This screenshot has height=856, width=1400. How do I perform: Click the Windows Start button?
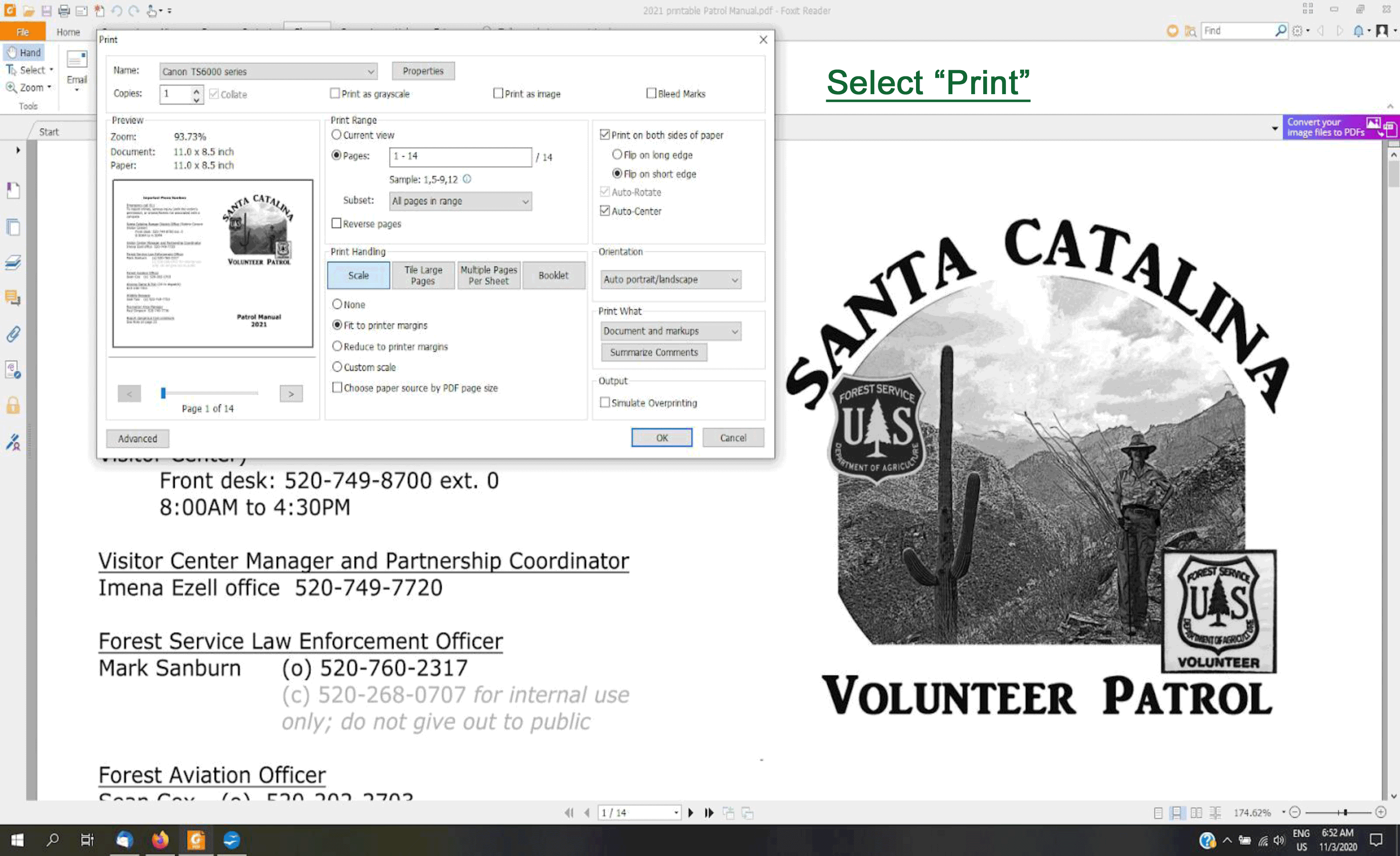coord(17,840)
